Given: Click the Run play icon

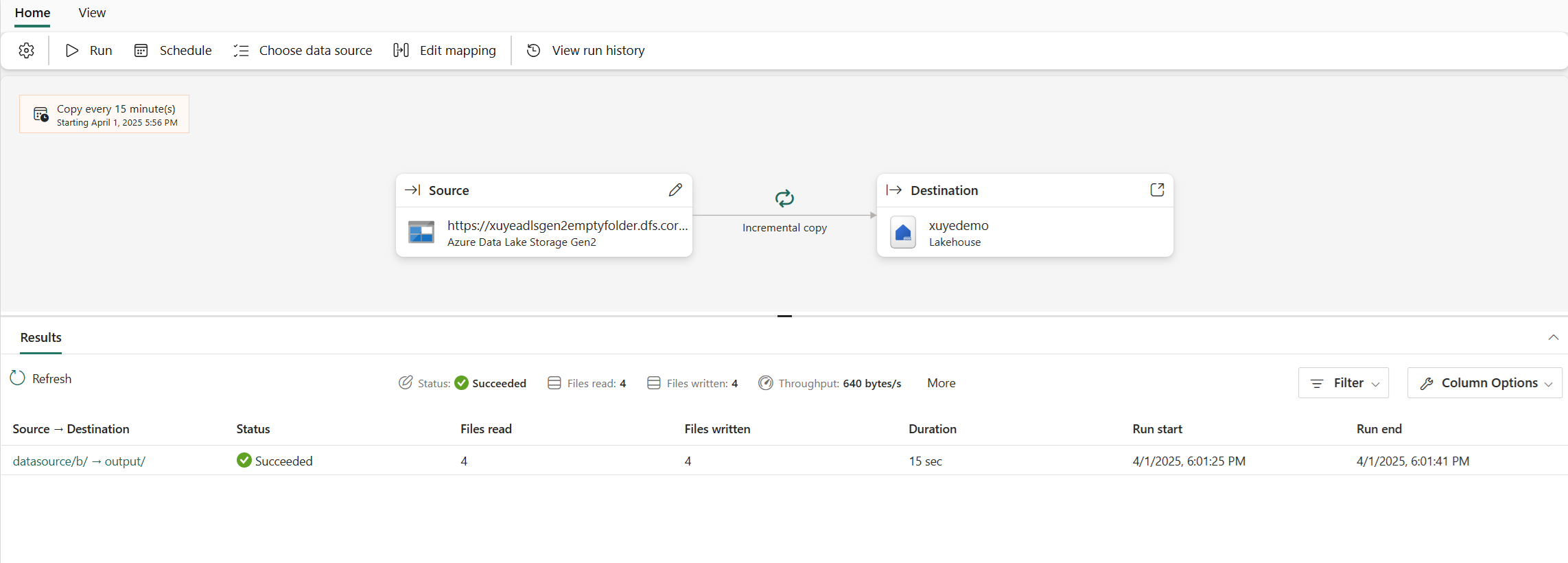Looking at the screenshot, I should (x=72, y=50).
